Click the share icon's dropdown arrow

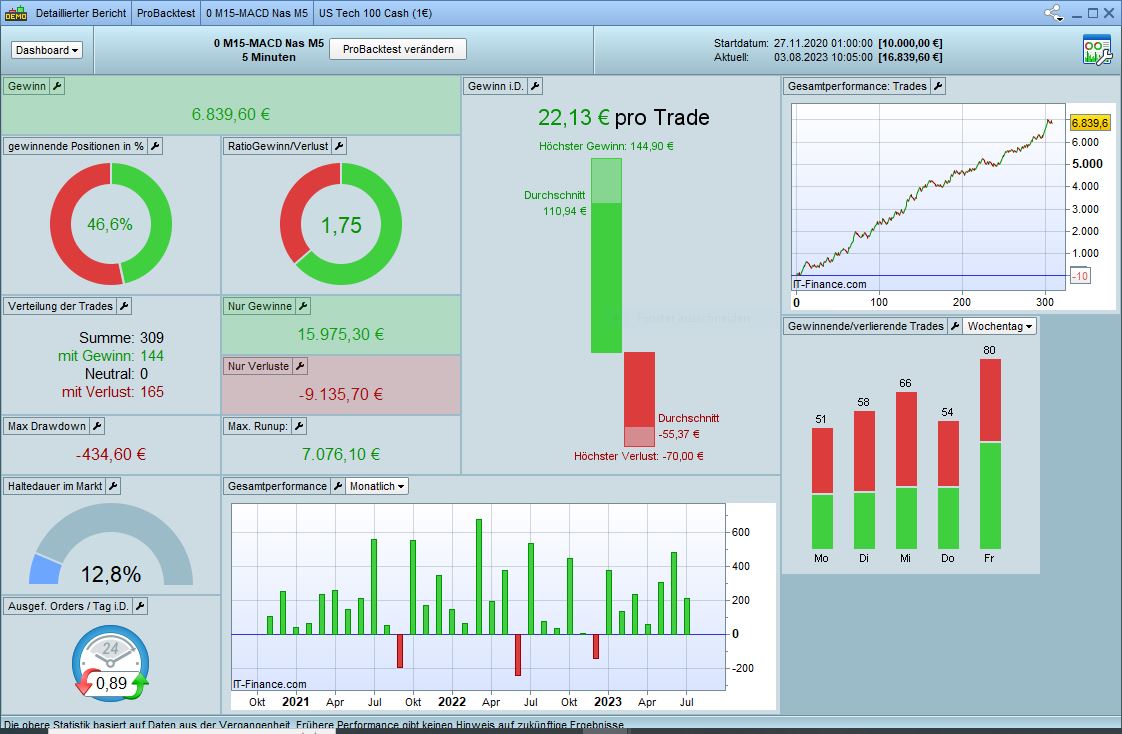[x=1060, y=19]
